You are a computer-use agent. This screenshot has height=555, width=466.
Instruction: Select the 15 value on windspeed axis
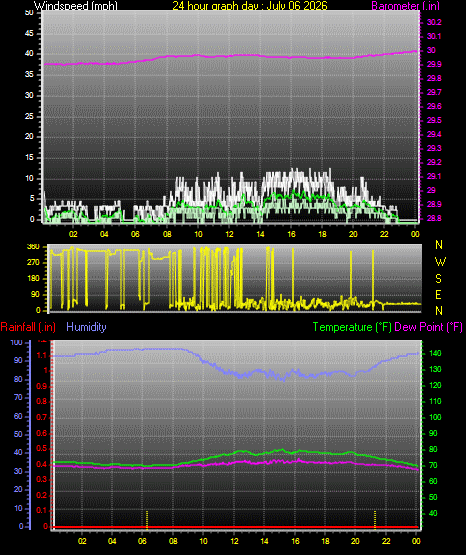29,158
